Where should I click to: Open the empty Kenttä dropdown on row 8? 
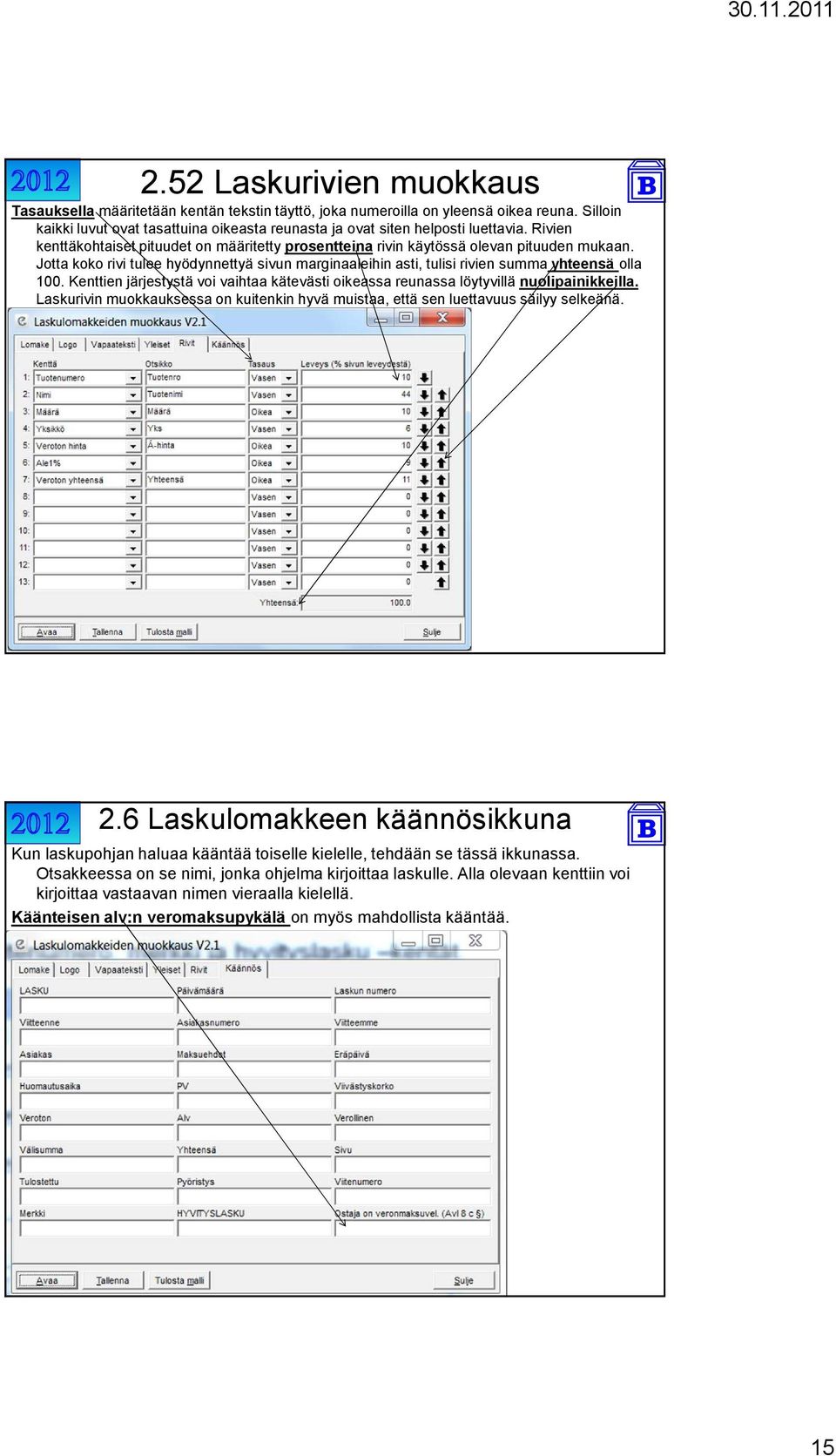[132, 497]
